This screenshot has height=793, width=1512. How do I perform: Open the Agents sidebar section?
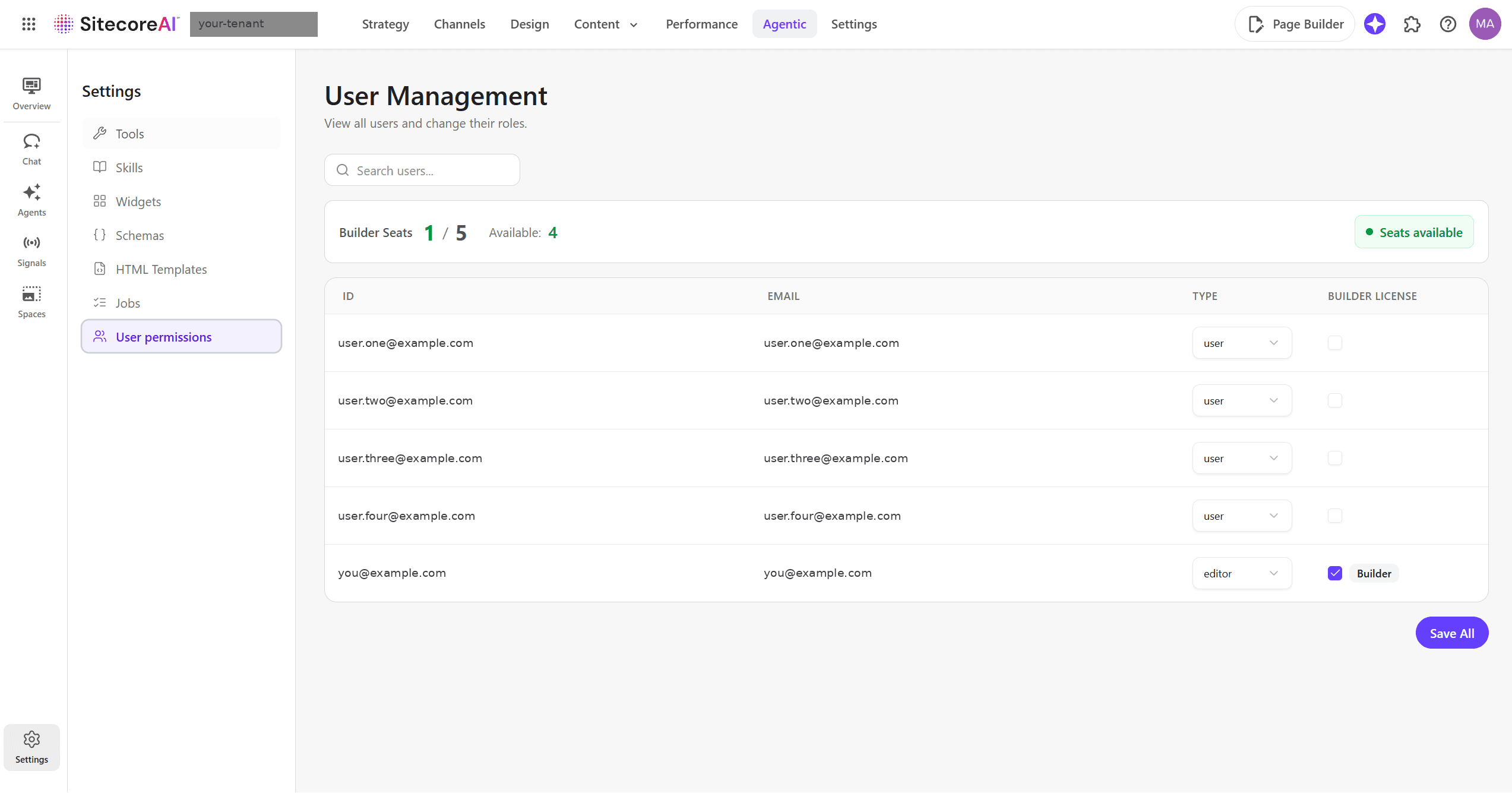tap(31, 200)
